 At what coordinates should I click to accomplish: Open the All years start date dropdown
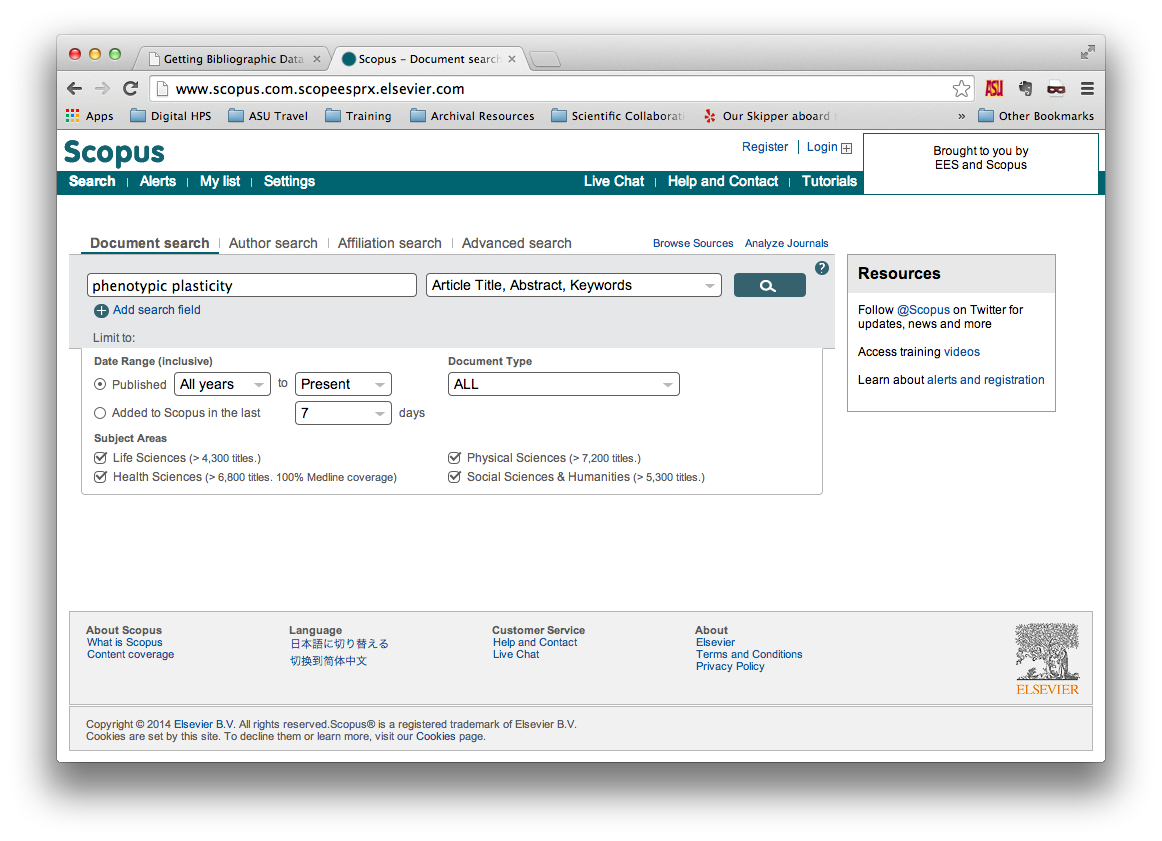pos(222,385)
